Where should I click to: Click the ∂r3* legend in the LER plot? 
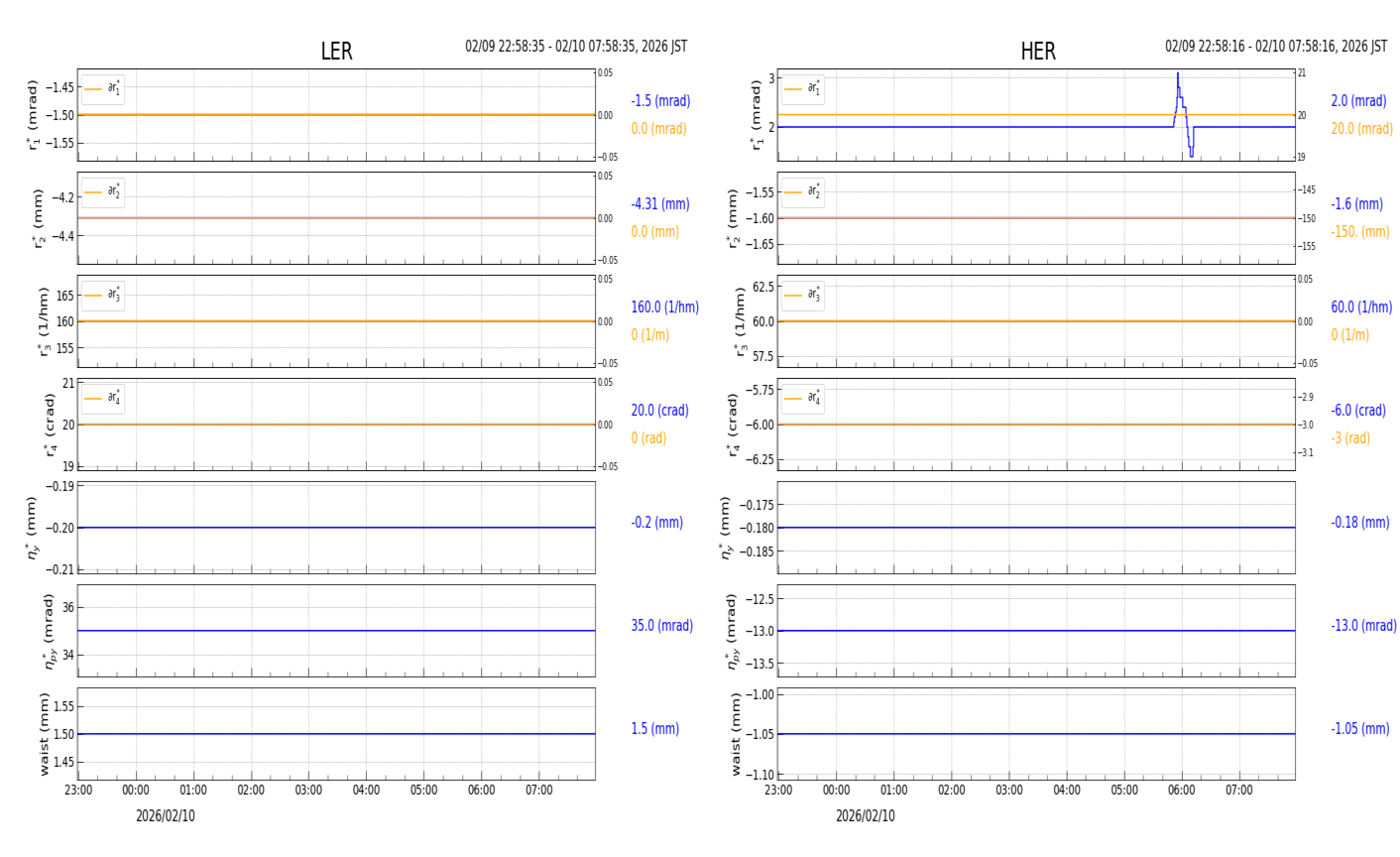[103, 295]
